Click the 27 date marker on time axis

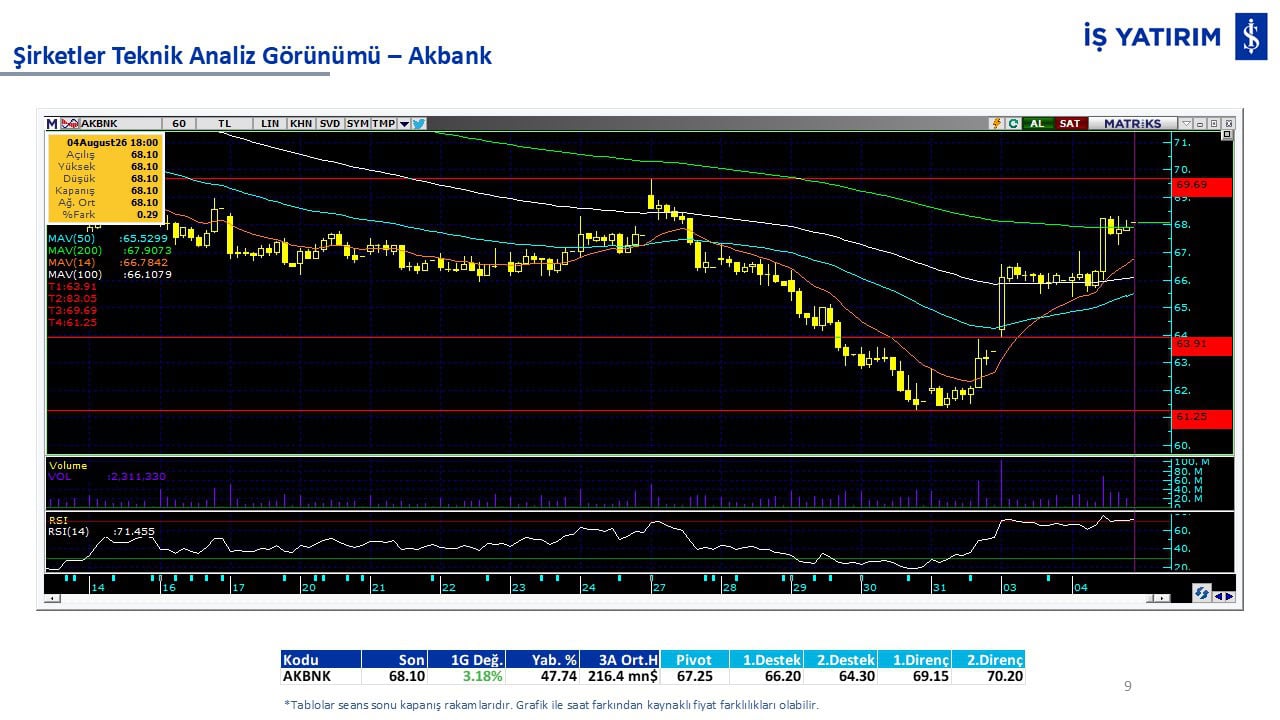[659, 587]
